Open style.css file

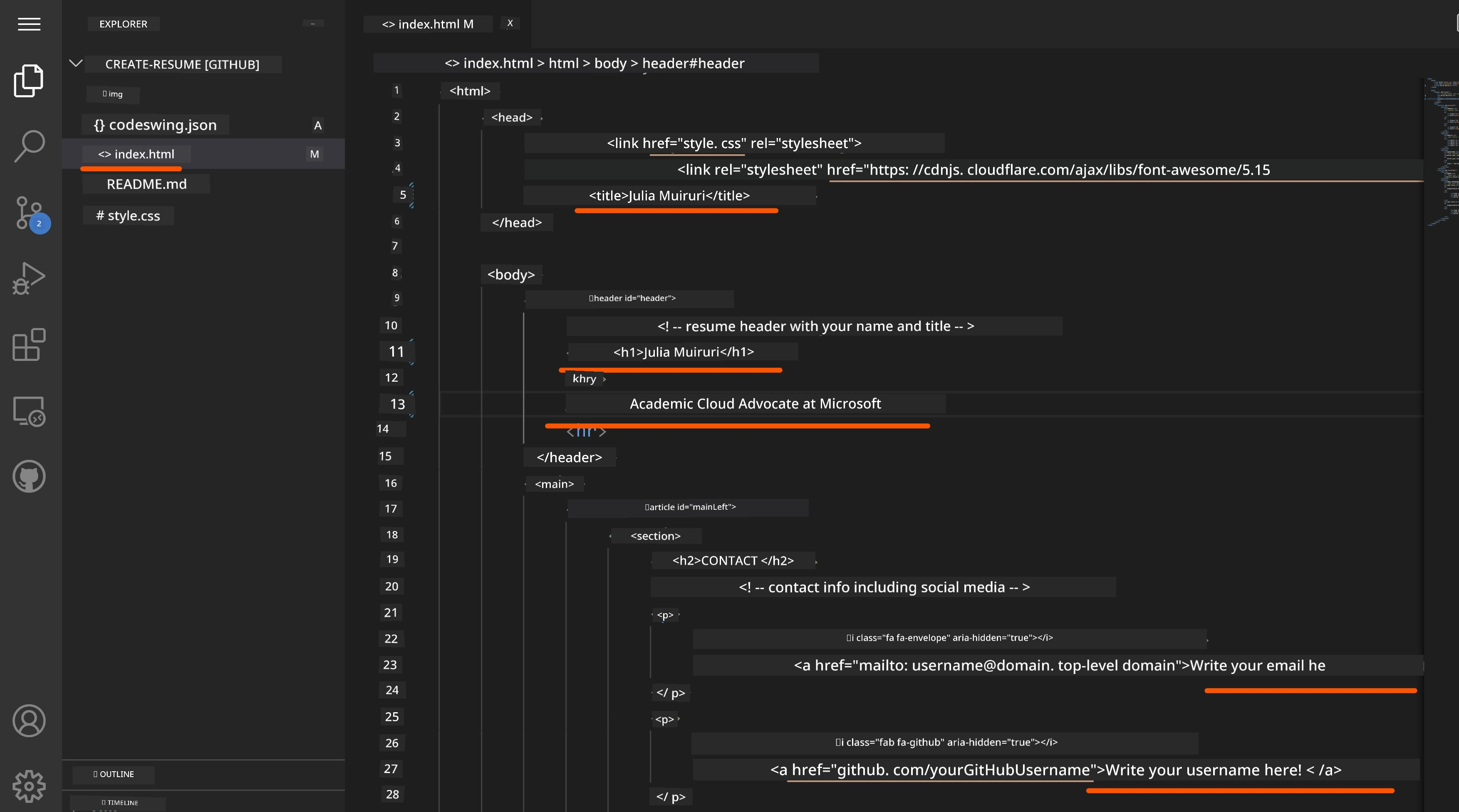click(128, 216)
